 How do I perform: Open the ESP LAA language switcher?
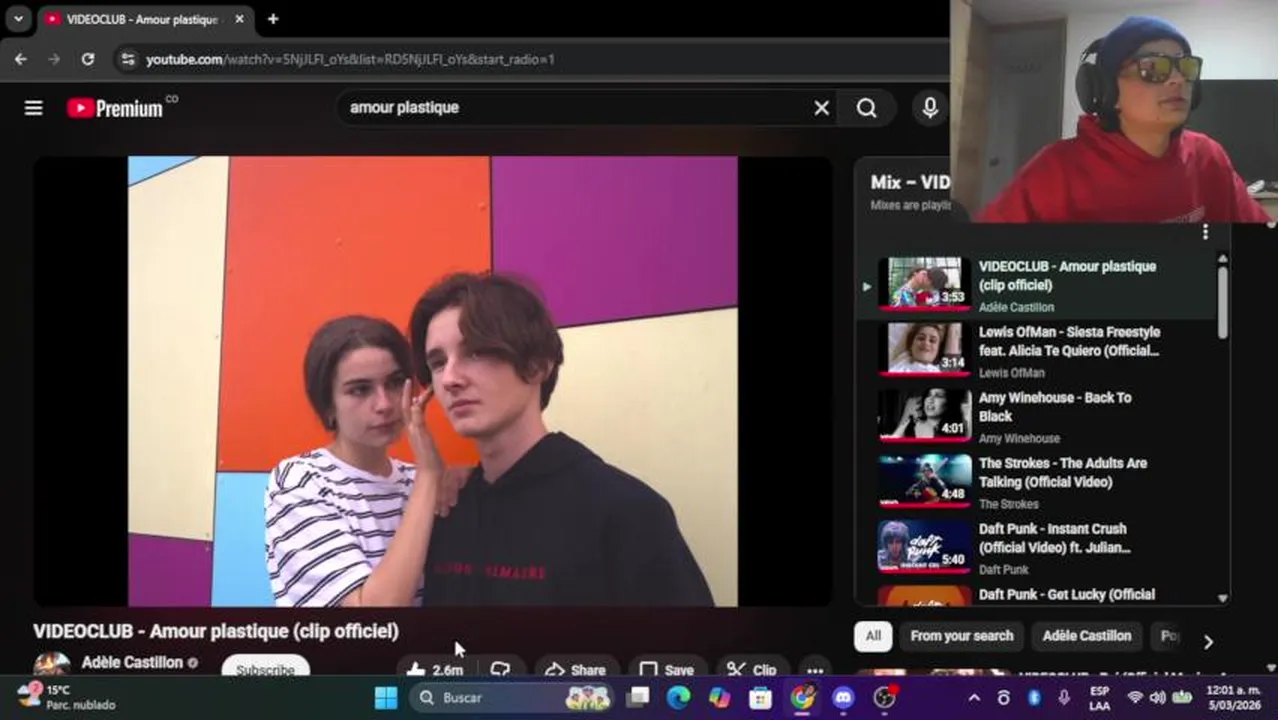1099,698
